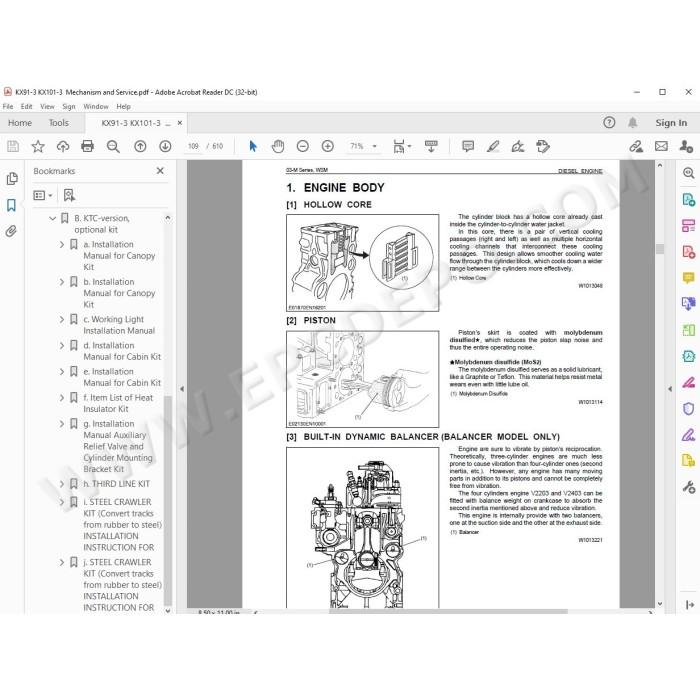Open attachments paperclip panel

(x=11, y=231)
